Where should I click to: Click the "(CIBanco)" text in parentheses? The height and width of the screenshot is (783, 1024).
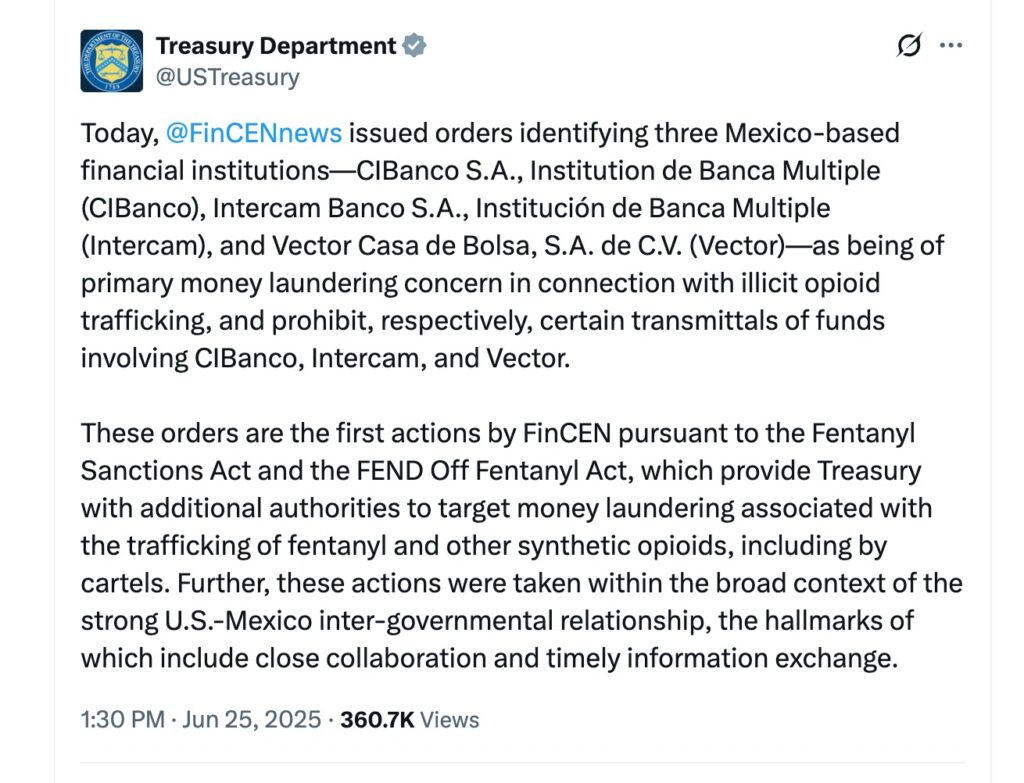(x=142, y=209)
